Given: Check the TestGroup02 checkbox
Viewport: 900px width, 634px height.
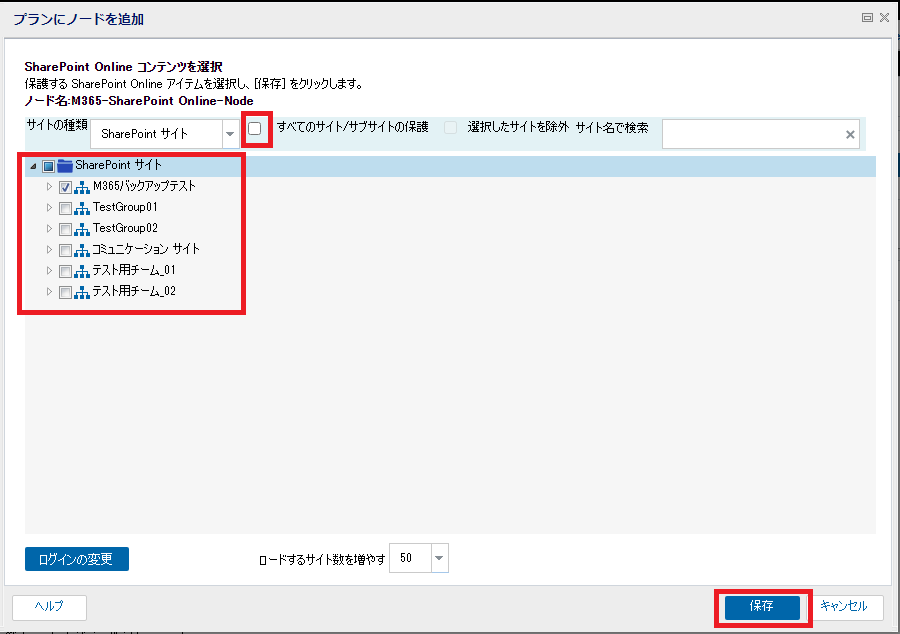Looking at the screenshot, I should coord(65,230).
